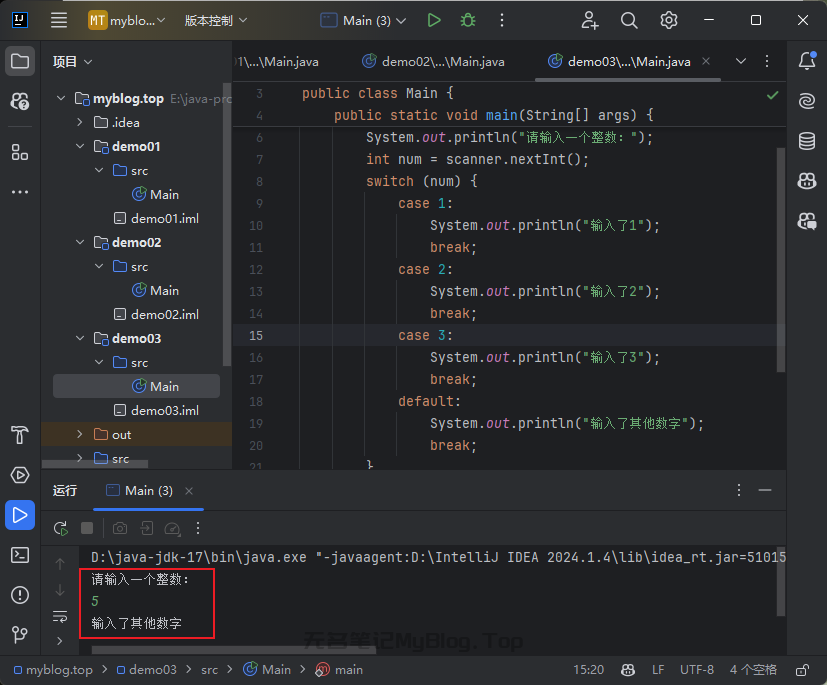Show more tool windows ellipsis

tap(20, 192)
